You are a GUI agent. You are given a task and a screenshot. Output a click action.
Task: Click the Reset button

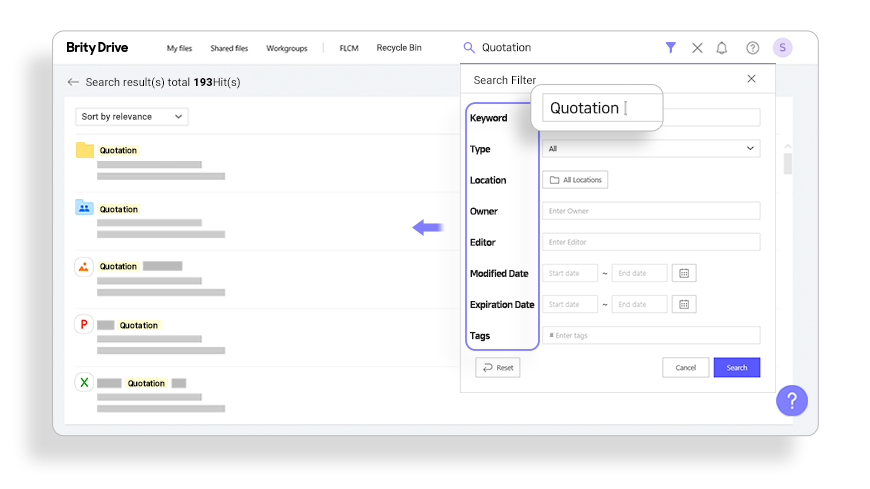(498, 368)
